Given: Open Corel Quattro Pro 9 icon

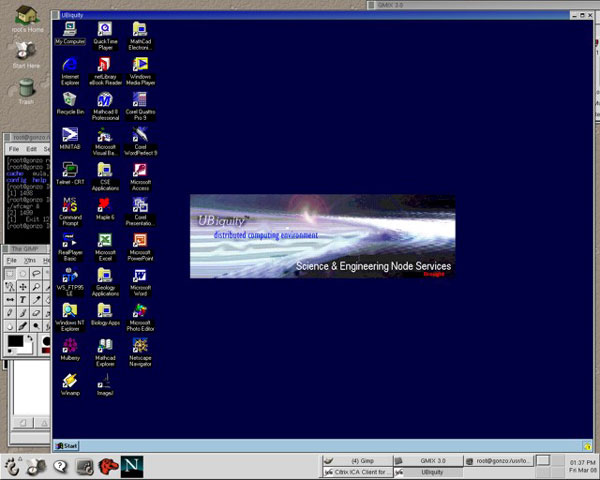Looking at the screenshot, I should pos(140,106).
